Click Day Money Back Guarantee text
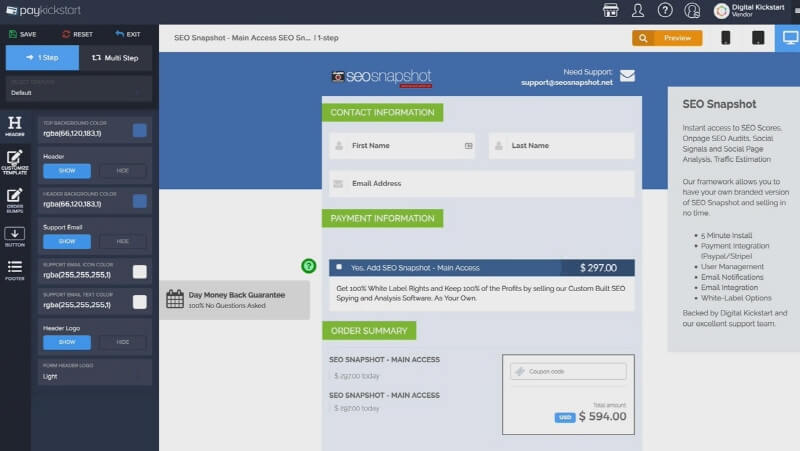 coord(237,295)
